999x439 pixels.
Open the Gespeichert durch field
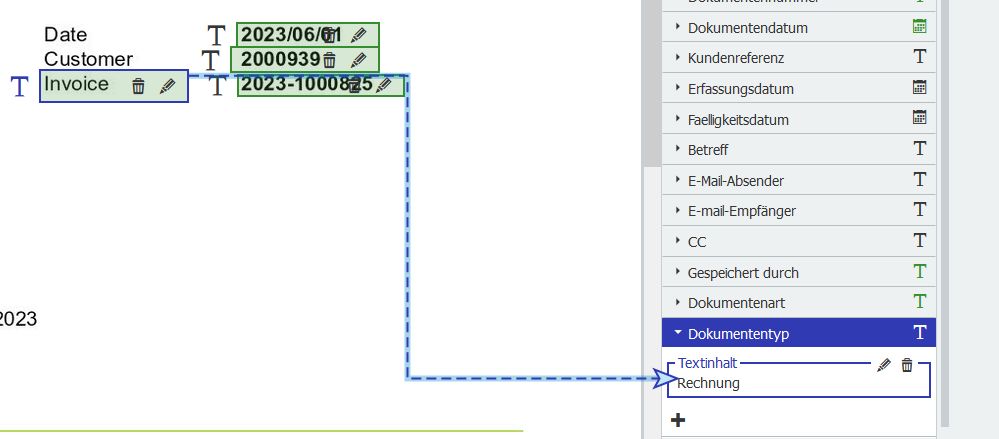(x=742, y=273)
